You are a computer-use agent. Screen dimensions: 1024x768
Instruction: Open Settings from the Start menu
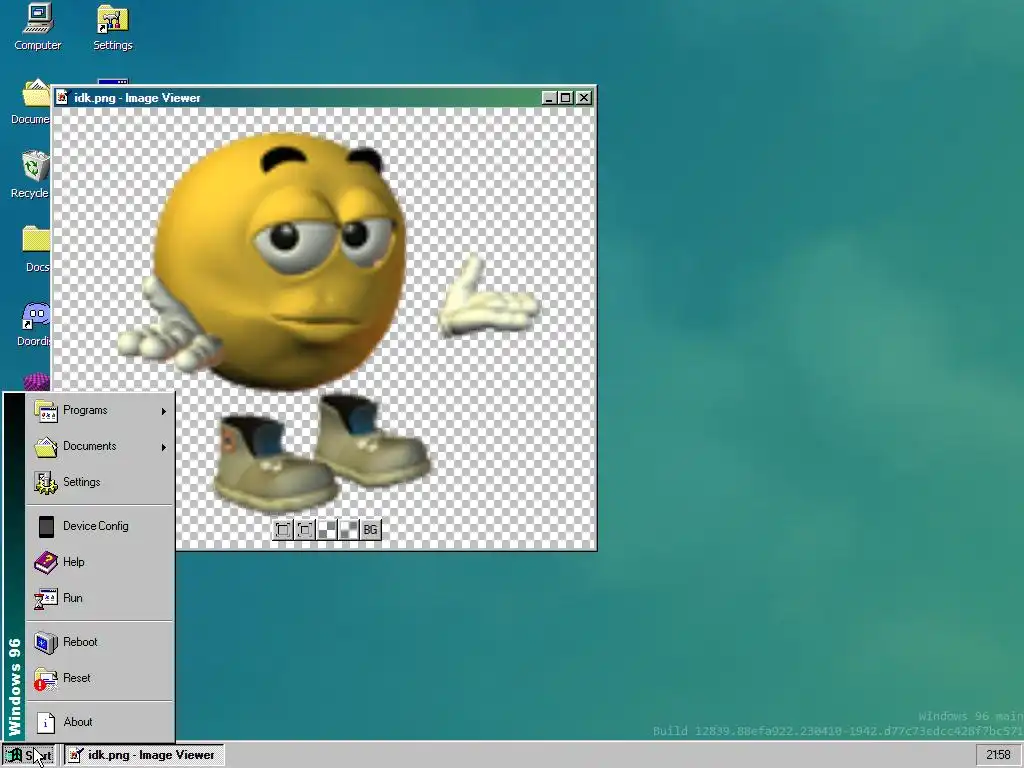(100, 482)
